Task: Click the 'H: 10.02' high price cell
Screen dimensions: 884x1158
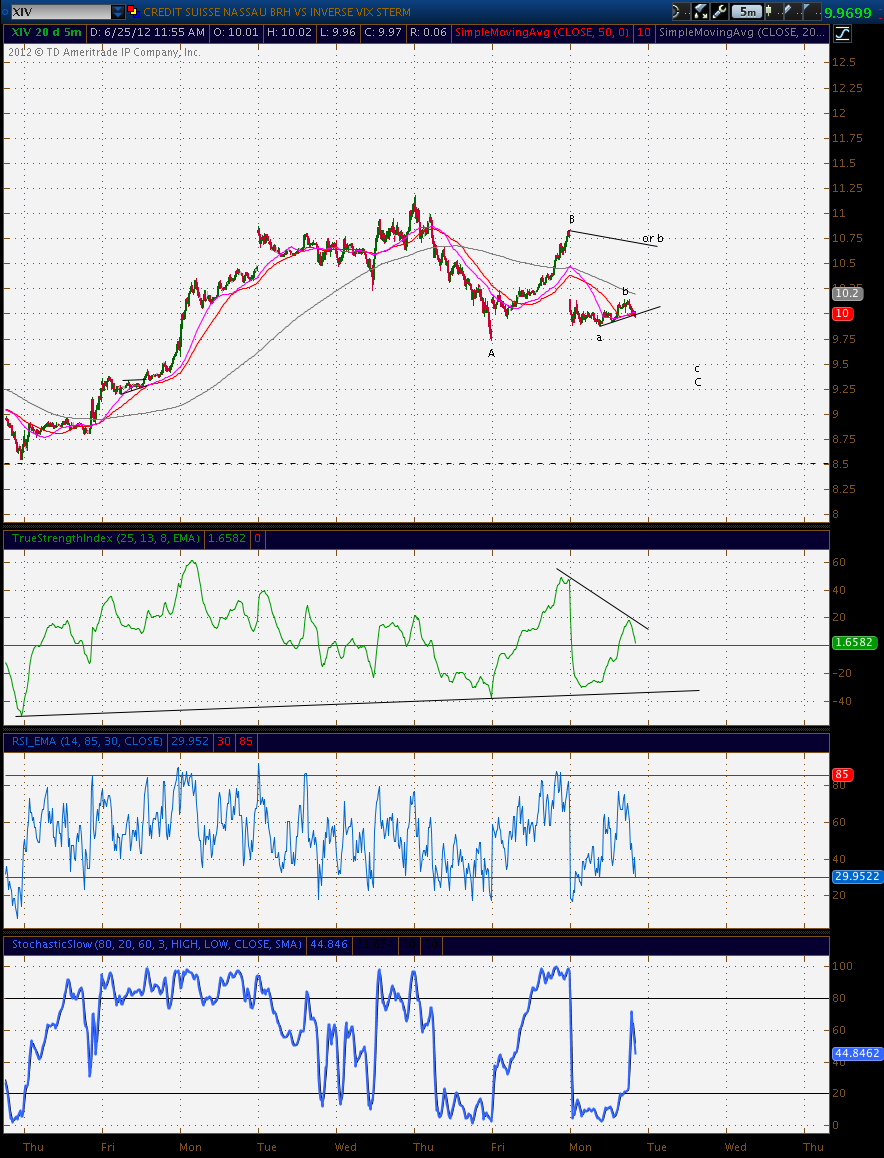Action: click(x=290, y=32)
